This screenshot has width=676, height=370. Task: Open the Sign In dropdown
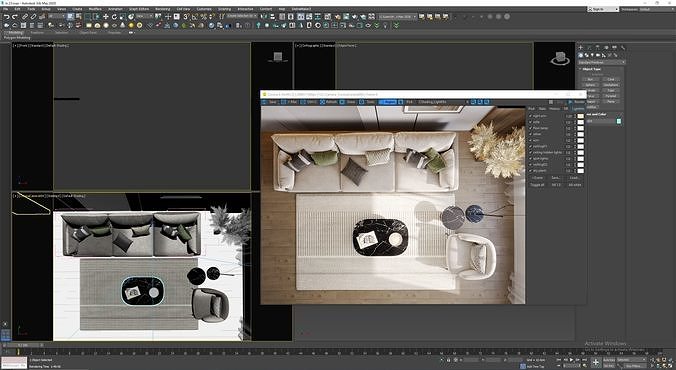603,9
